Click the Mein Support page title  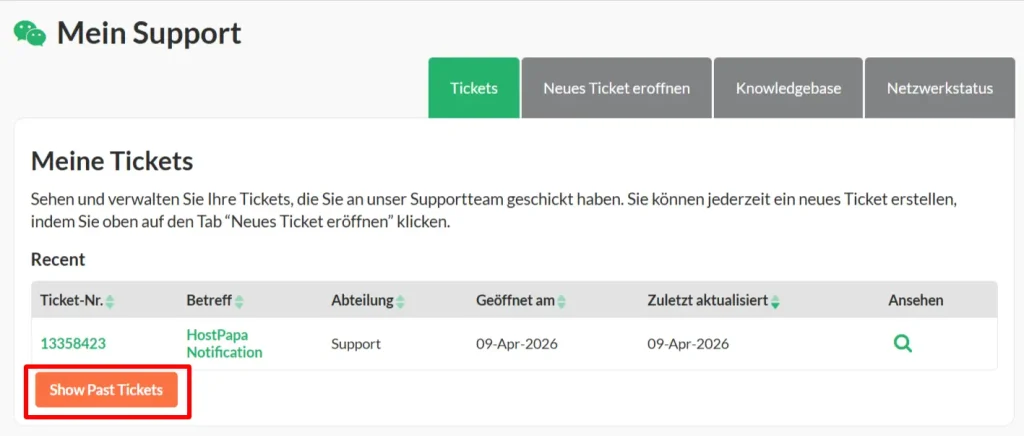point(149,33)
